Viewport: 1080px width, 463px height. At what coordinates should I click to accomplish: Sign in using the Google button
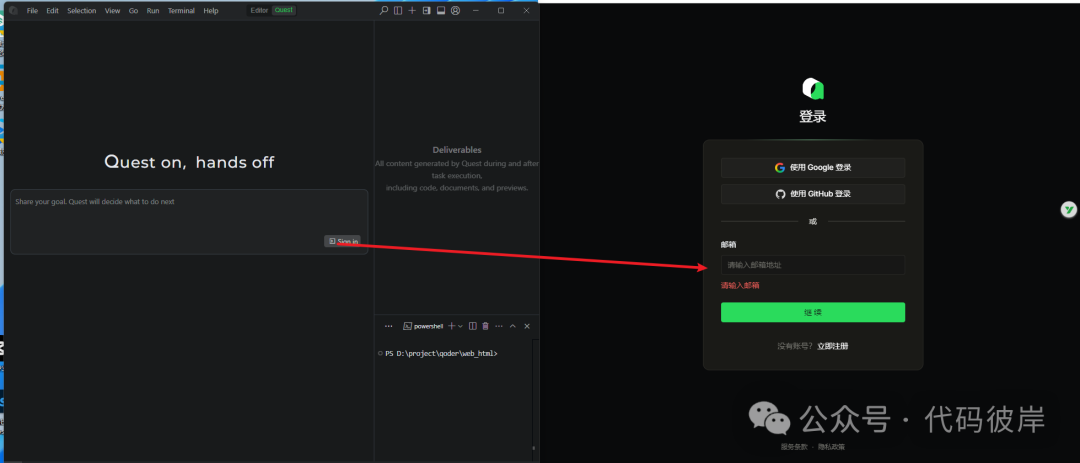click(x=813, y=167)
